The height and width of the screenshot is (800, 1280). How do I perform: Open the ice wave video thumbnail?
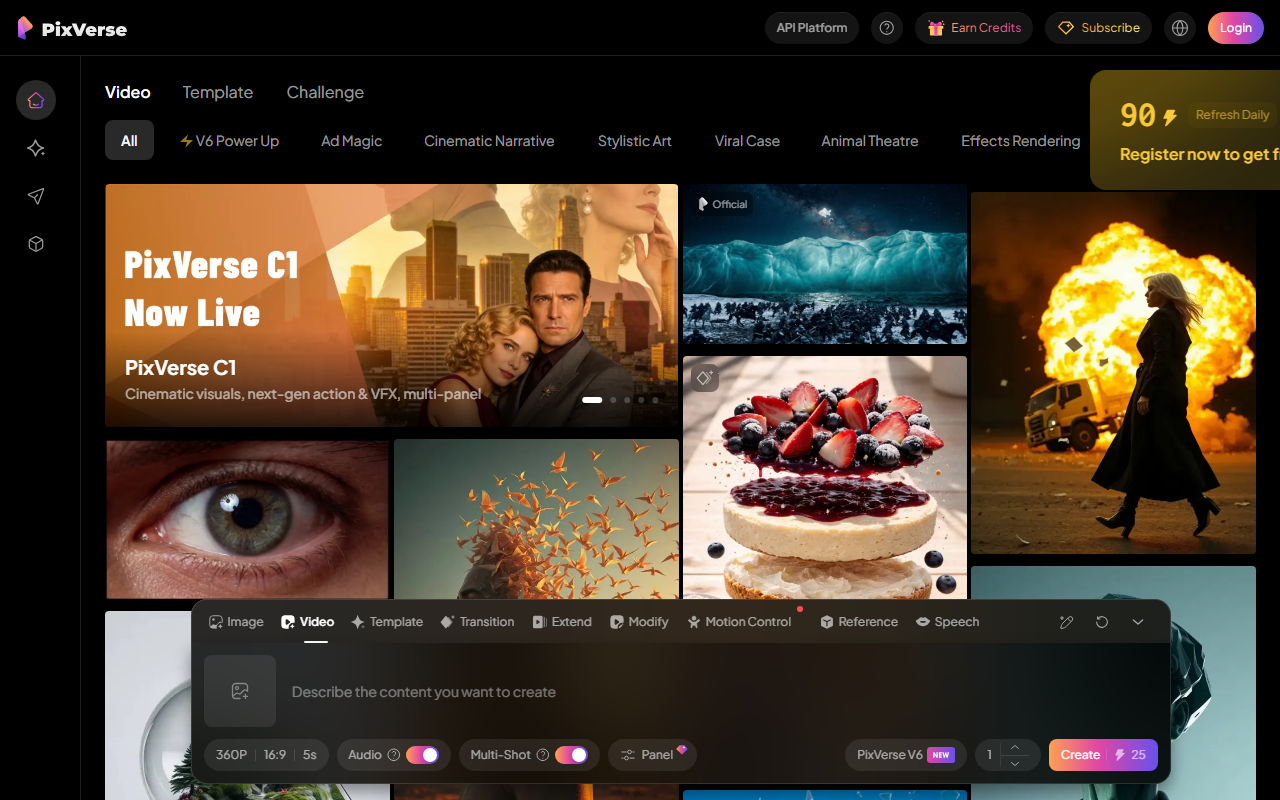(x=825, y=264)
